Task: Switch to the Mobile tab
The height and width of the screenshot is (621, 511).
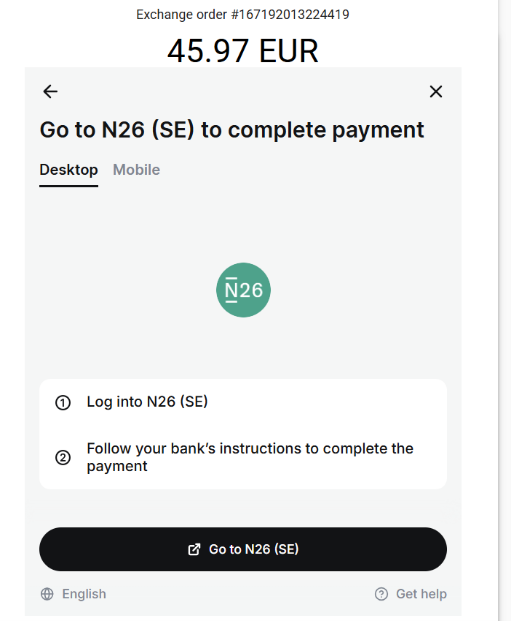Action: 136,170
